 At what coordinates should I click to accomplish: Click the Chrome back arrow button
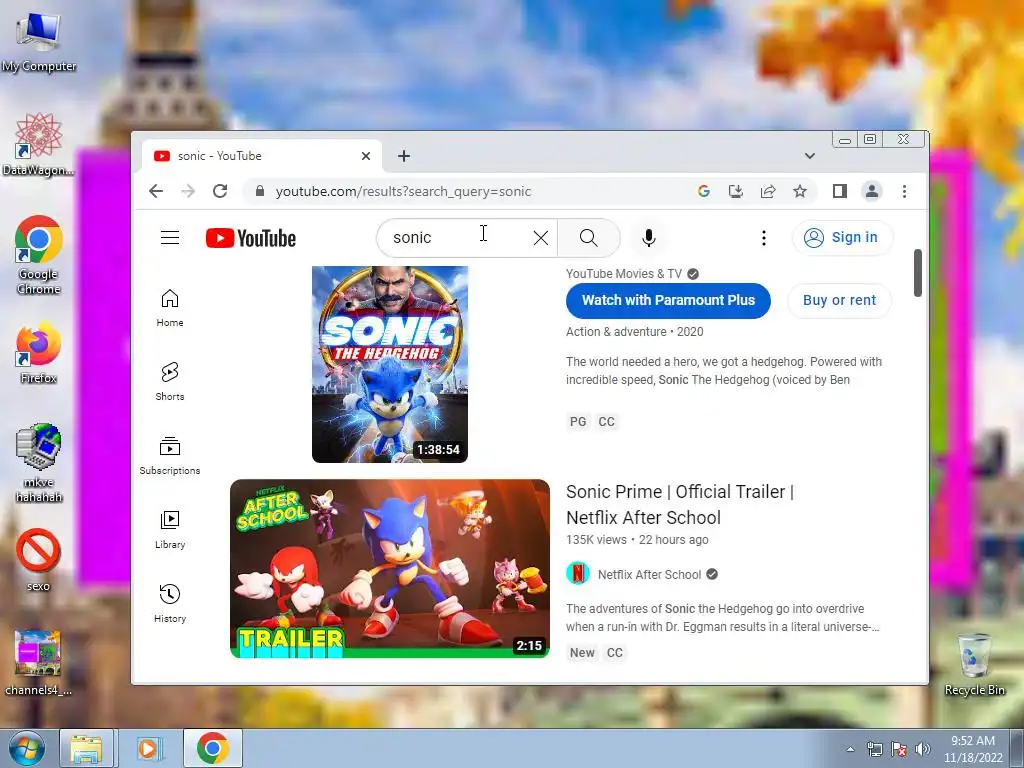[155, 191]
